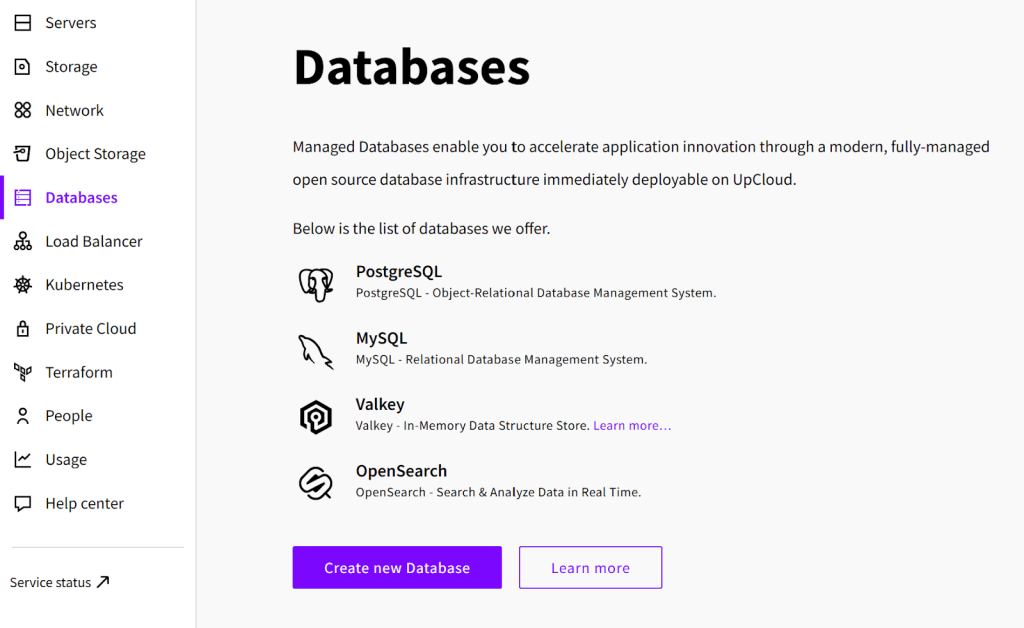Select the Databases sidebar label

82,198
